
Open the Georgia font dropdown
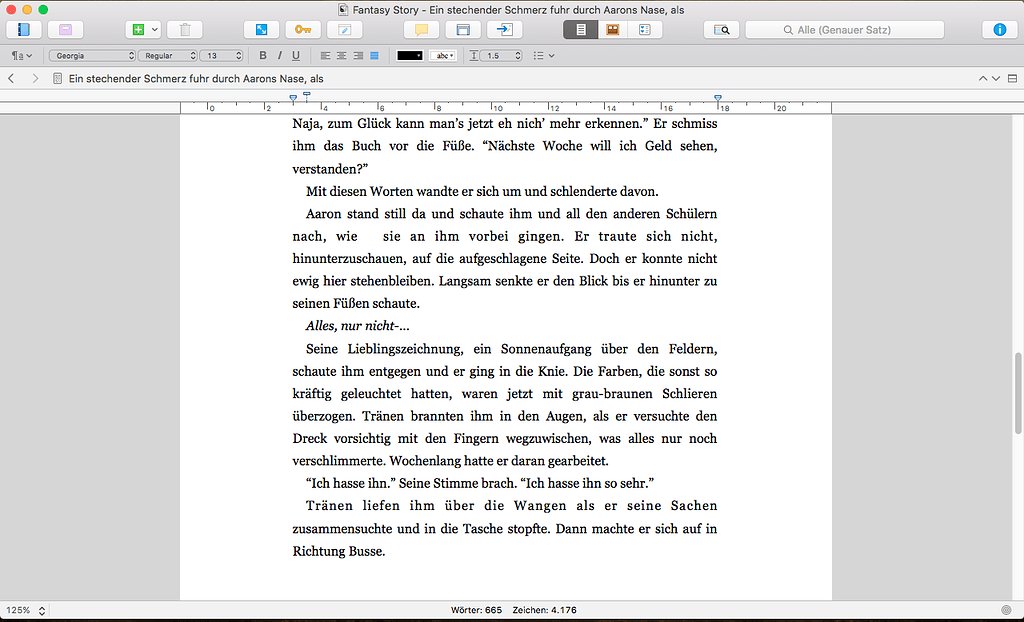tap(90, 55)
